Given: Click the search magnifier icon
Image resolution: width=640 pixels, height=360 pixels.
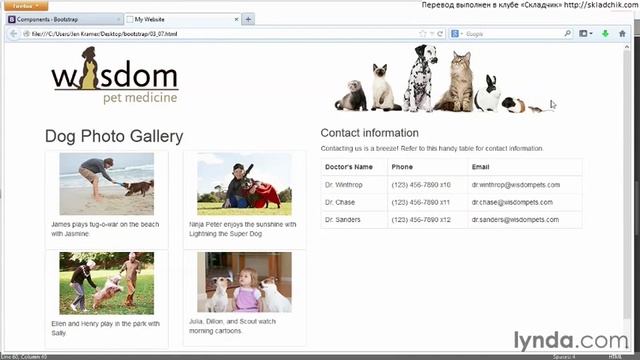Looking at the screenshot, I should (x=568, y=33).
